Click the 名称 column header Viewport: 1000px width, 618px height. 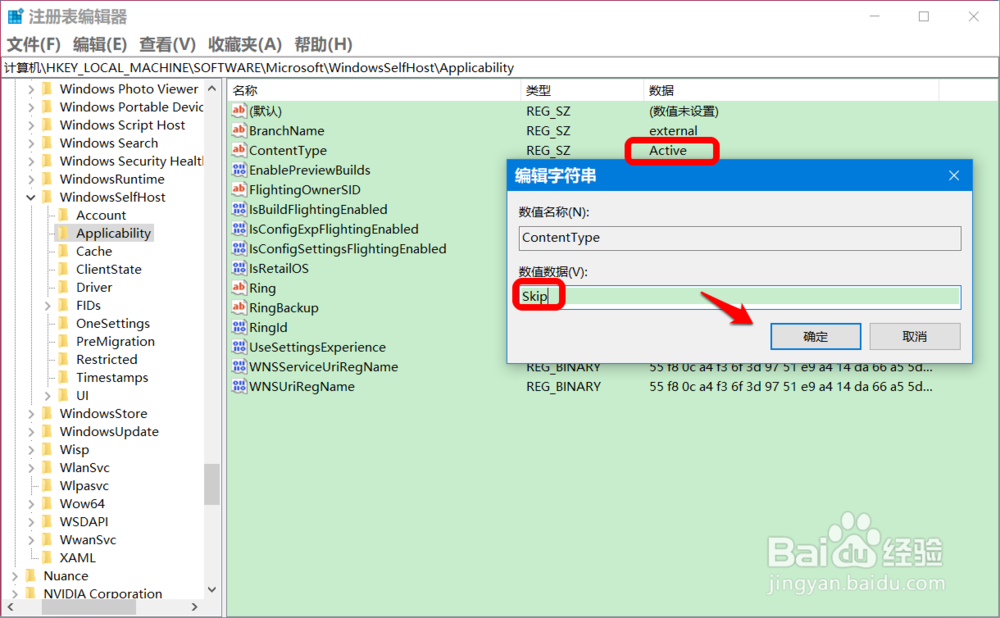(374, 91)
